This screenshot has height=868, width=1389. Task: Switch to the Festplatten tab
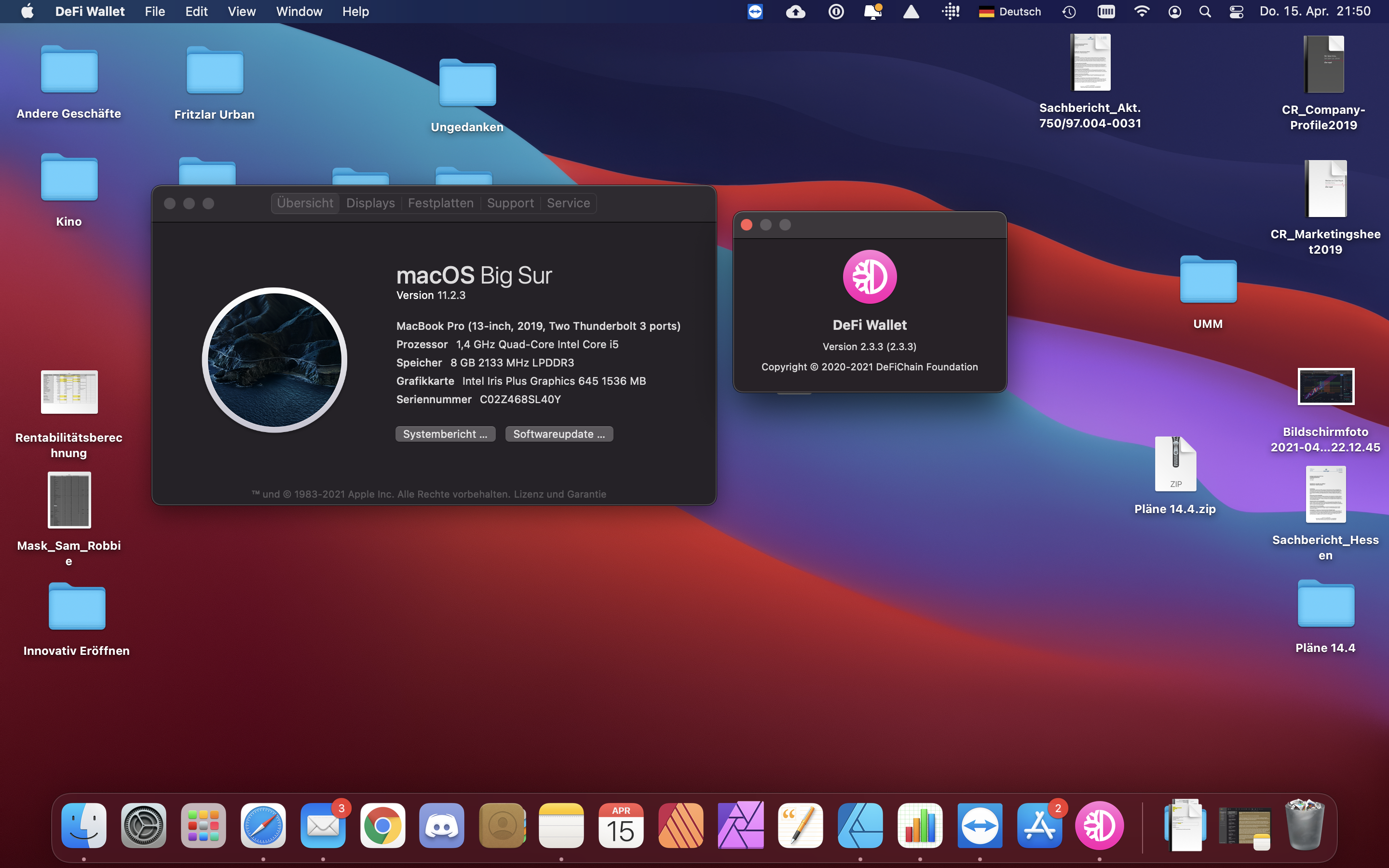[x=441, y=203]
